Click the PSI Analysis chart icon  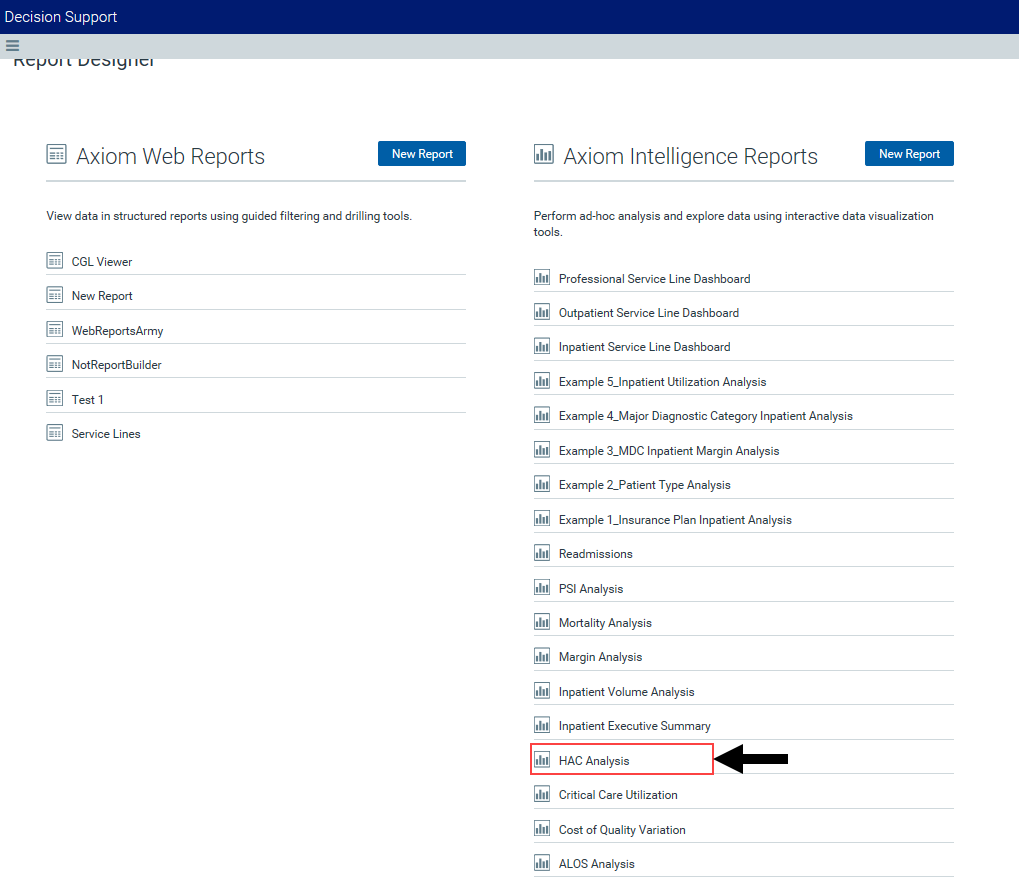[x=542, y=588]
